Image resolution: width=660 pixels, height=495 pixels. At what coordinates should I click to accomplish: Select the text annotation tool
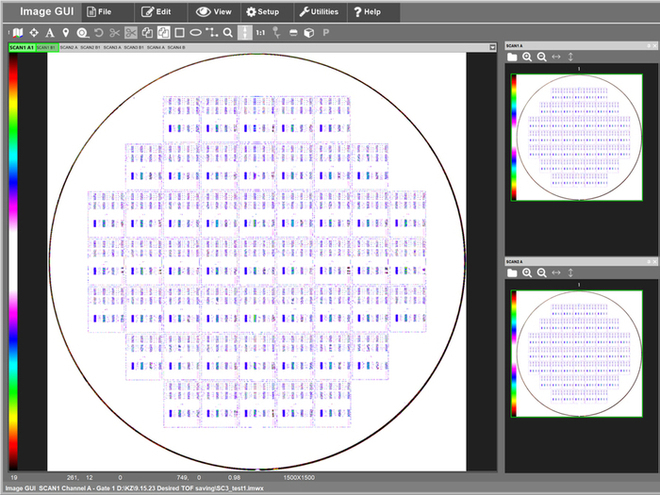49,33
